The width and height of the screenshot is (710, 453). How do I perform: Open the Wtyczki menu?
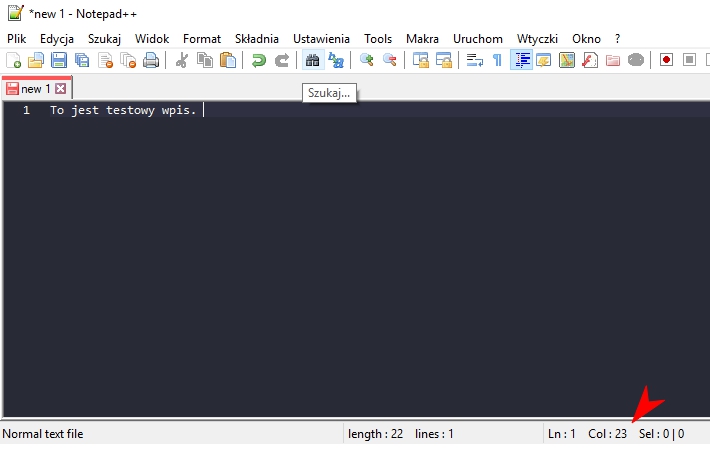tap(537, 39)
